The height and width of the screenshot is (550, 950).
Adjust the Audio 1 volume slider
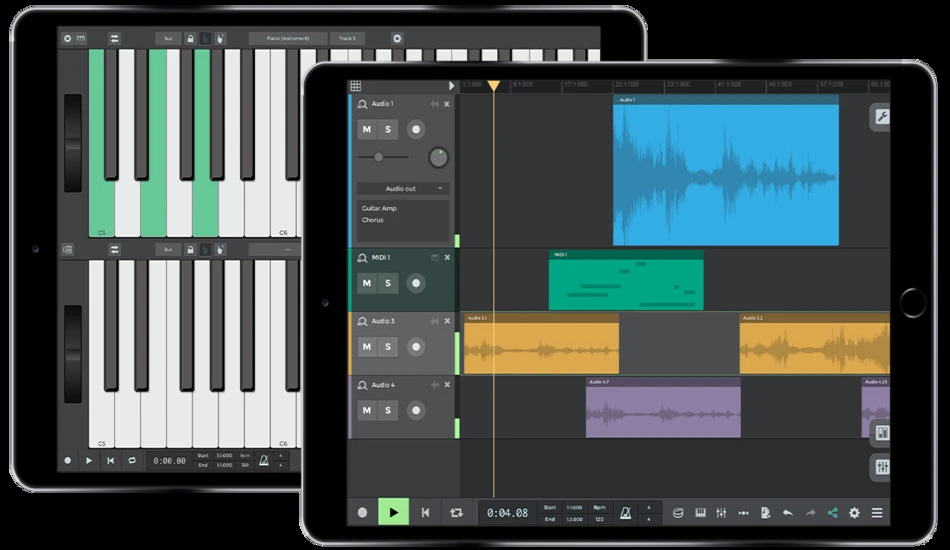pos(383,157)
